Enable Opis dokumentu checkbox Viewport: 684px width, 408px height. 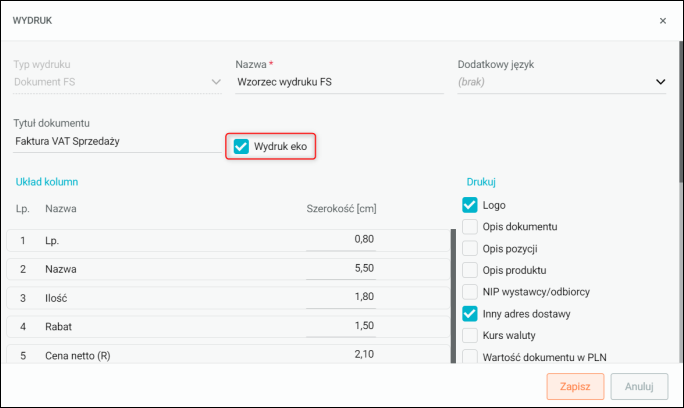coord(470,227)
